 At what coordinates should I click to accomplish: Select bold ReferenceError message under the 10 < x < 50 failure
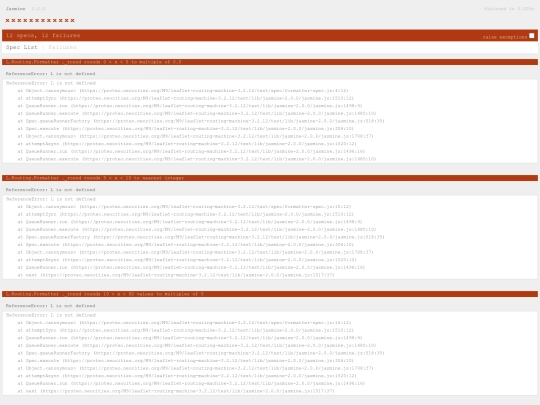[50, 306]
